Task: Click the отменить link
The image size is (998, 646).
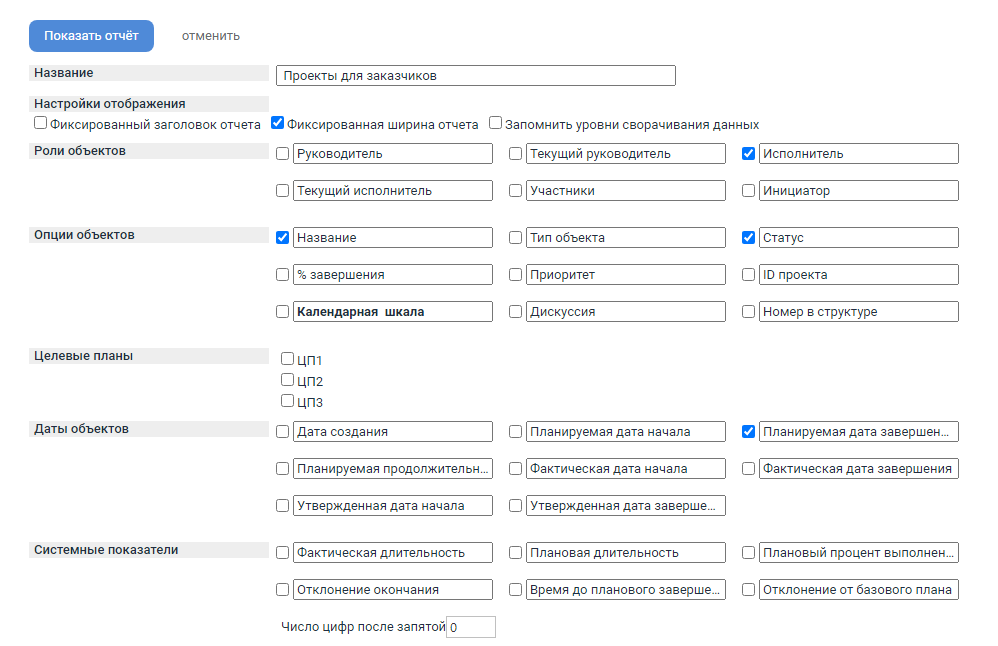Action: 210,36
